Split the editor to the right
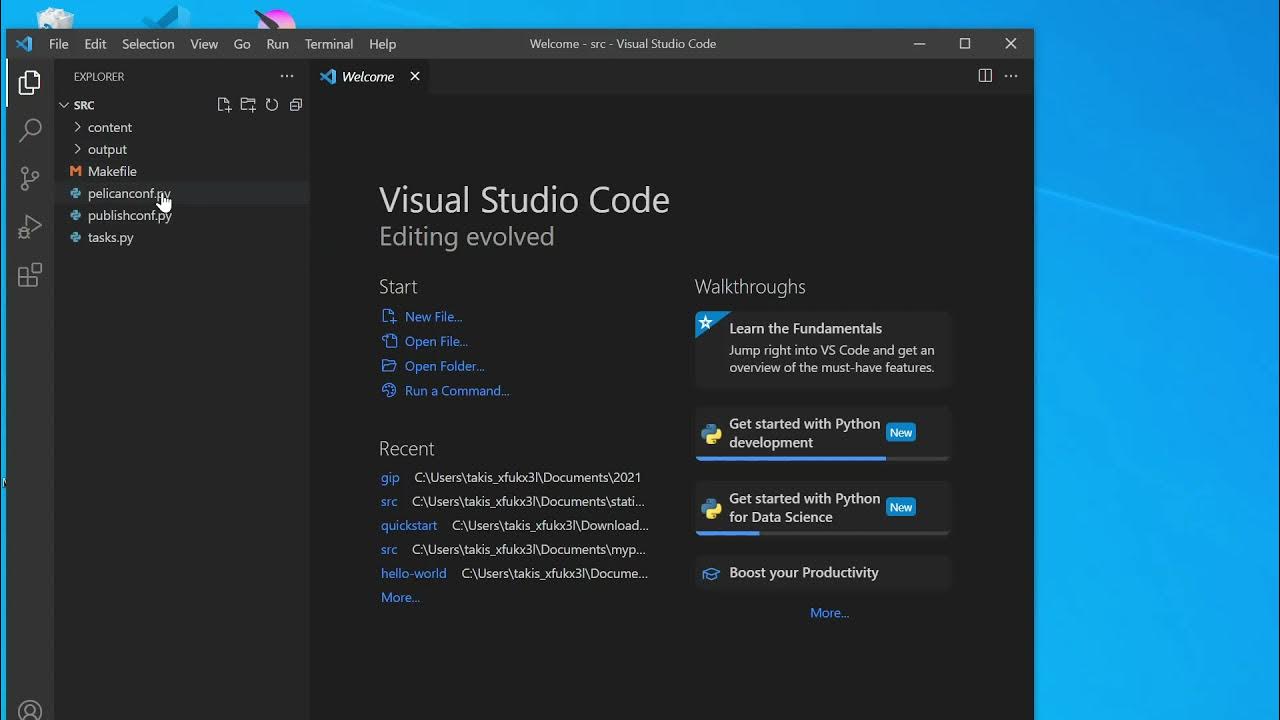 985,76
